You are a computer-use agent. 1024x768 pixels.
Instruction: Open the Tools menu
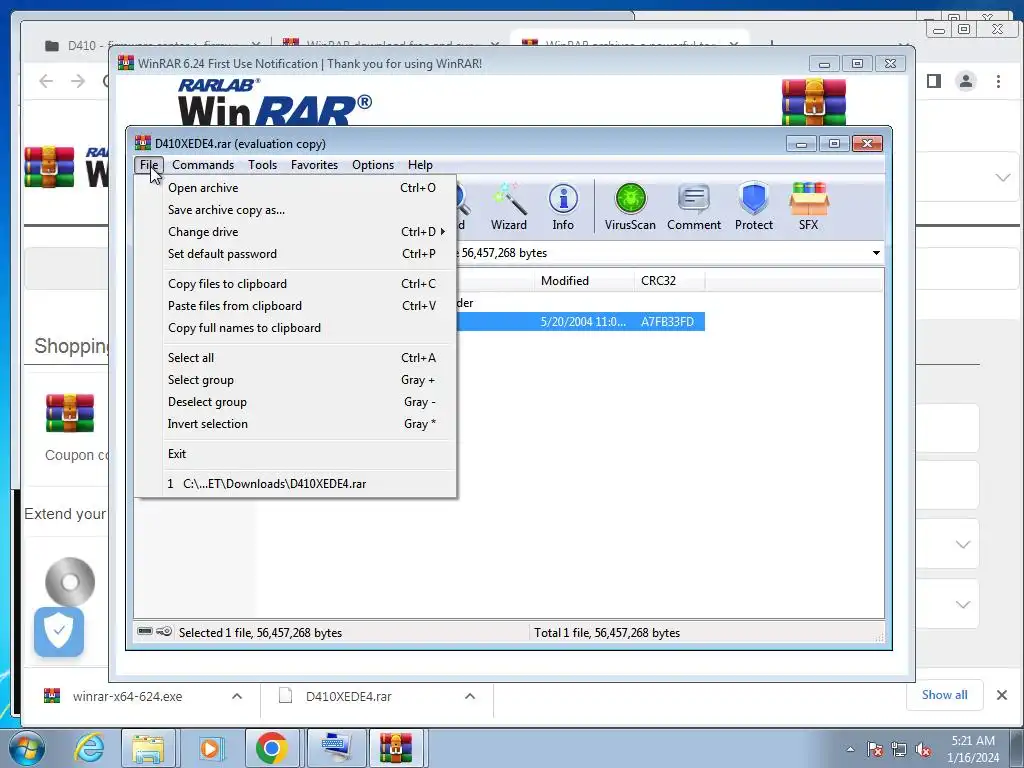click(263, 165)
